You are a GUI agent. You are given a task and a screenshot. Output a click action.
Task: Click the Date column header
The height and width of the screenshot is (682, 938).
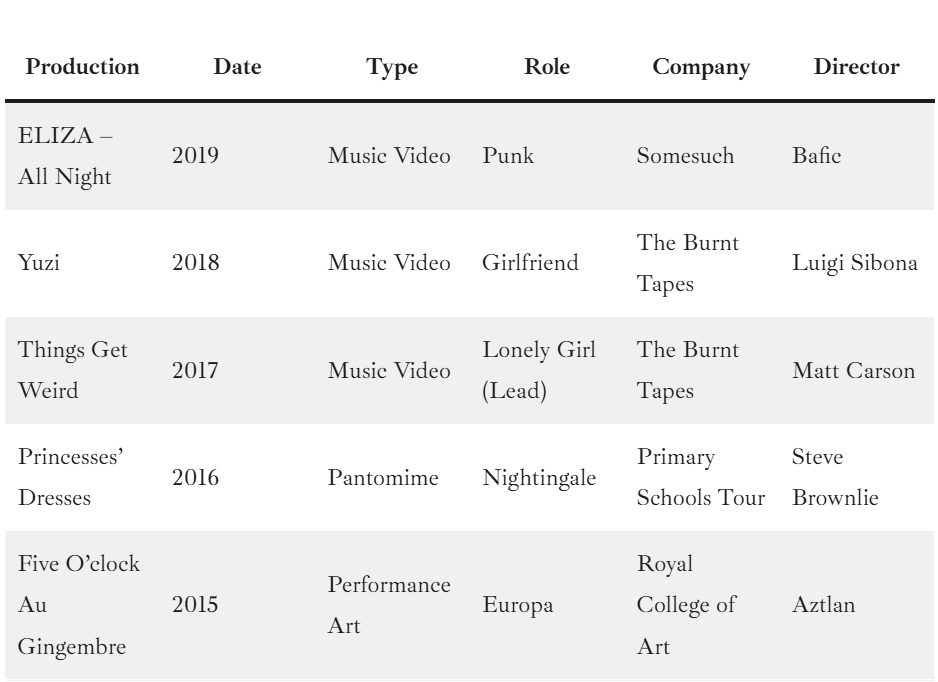238,68
